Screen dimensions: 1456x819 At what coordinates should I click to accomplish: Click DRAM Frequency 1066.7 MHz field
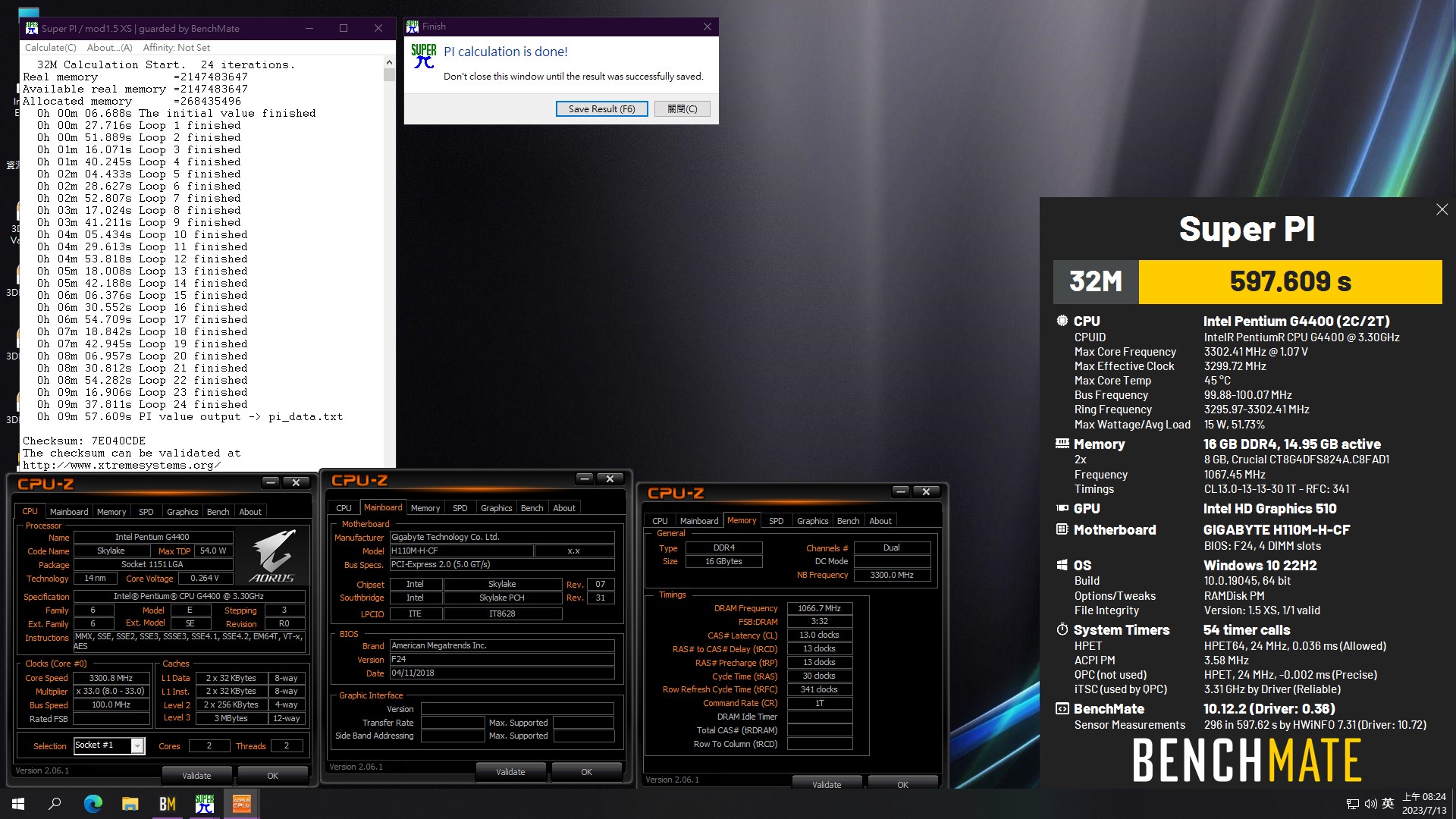pyautogui.click(x=820, y=608)
